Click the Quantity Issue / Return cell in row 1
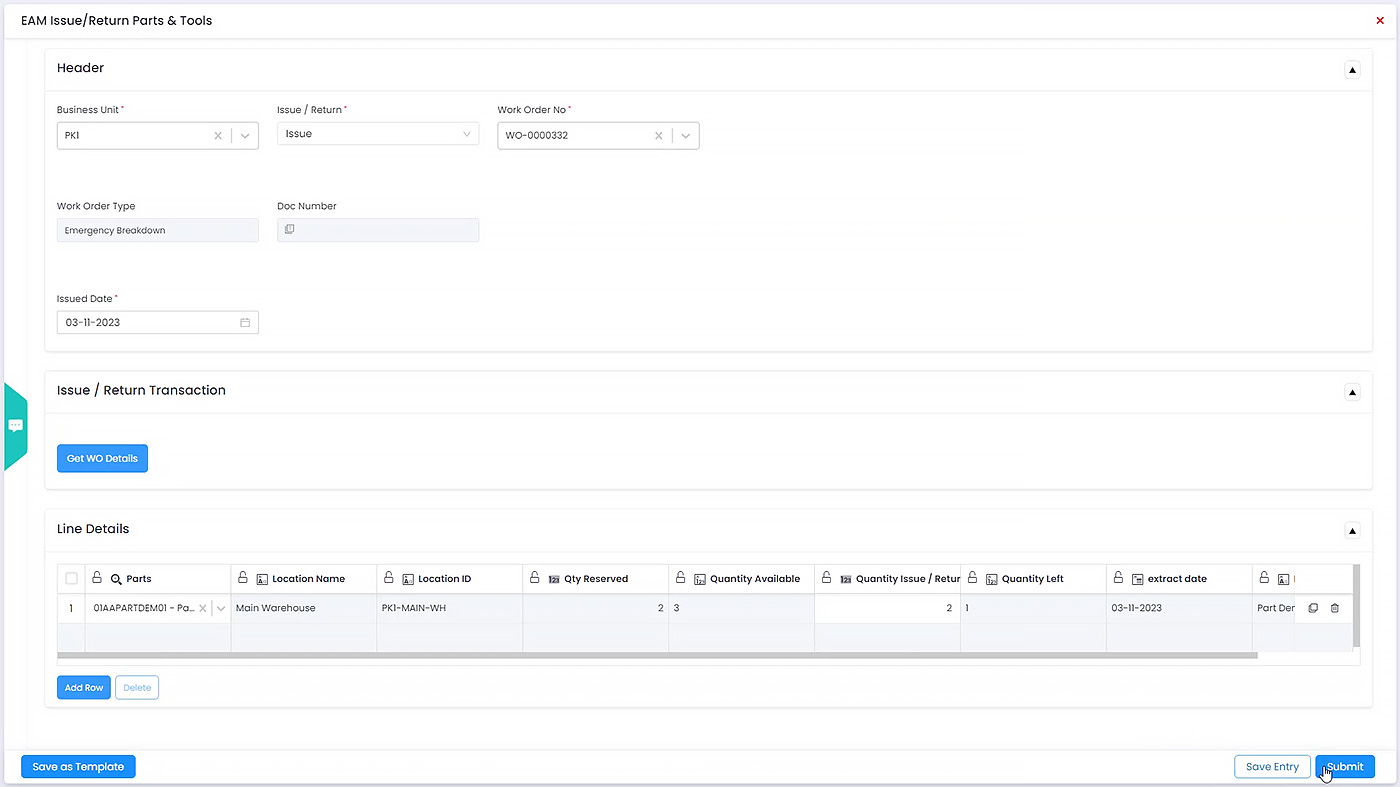1400x787 pixels. [886, 608]
